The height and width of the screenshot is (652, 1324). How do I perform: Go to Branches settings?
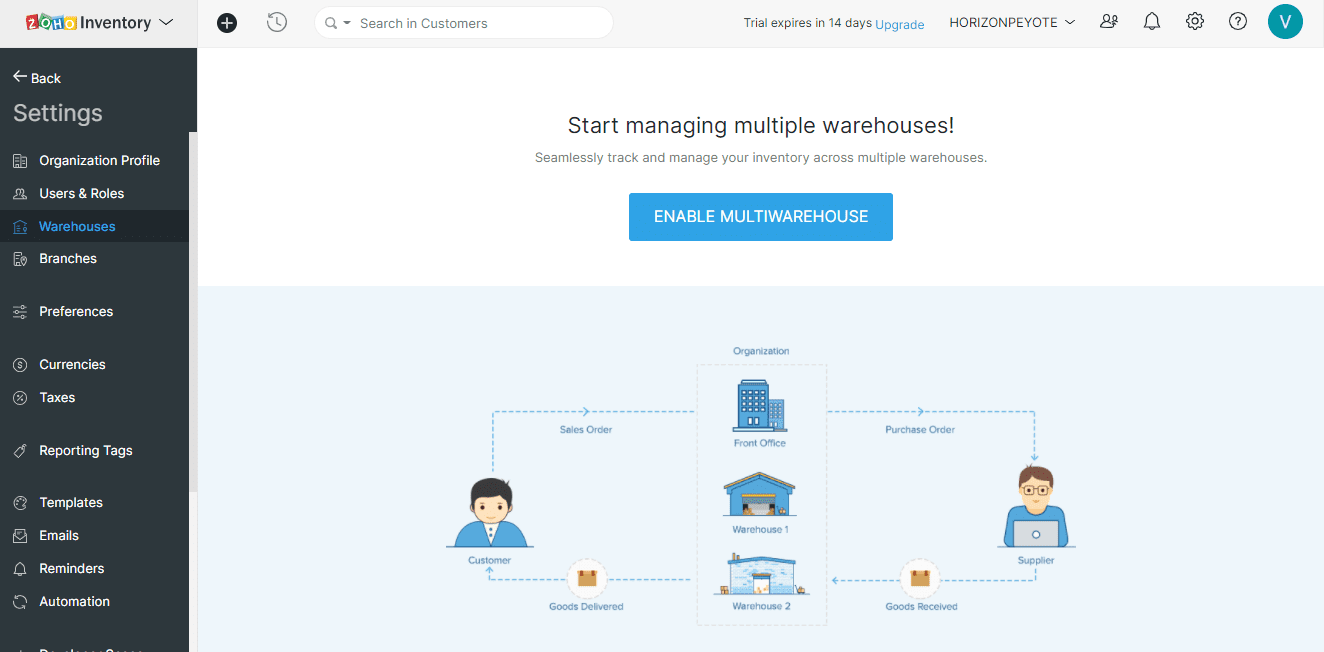[x=68, y=258]
